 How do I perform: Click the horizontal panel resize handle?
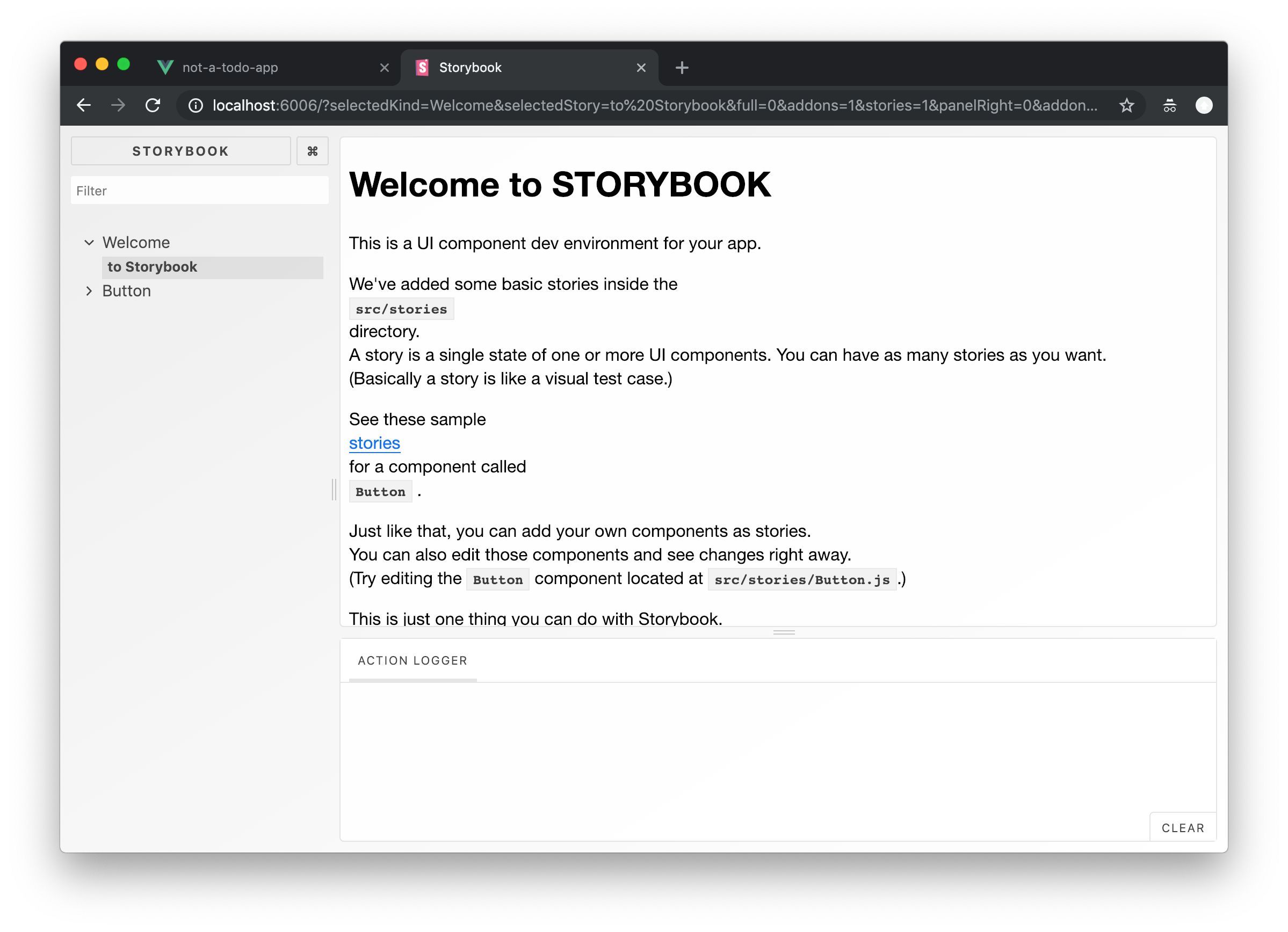point(784,632)
